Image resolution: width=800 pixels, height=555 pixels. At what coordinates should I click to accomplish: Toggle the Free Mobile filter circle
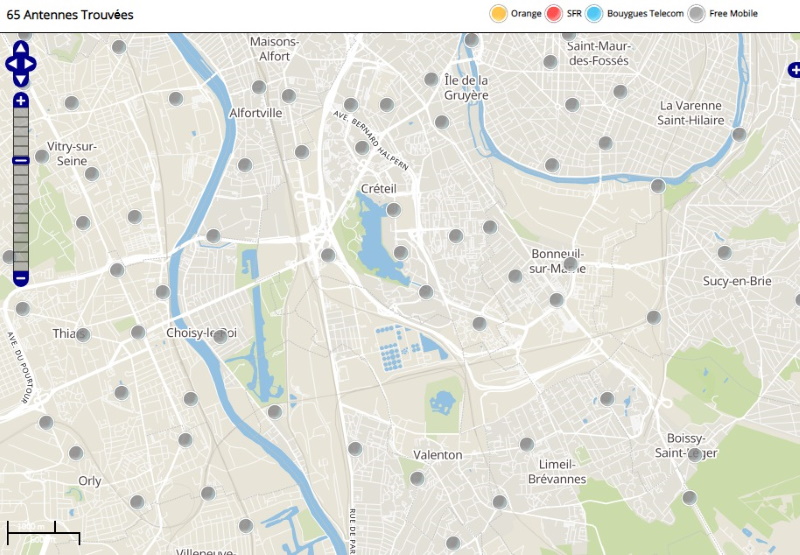tap(697, 14)
